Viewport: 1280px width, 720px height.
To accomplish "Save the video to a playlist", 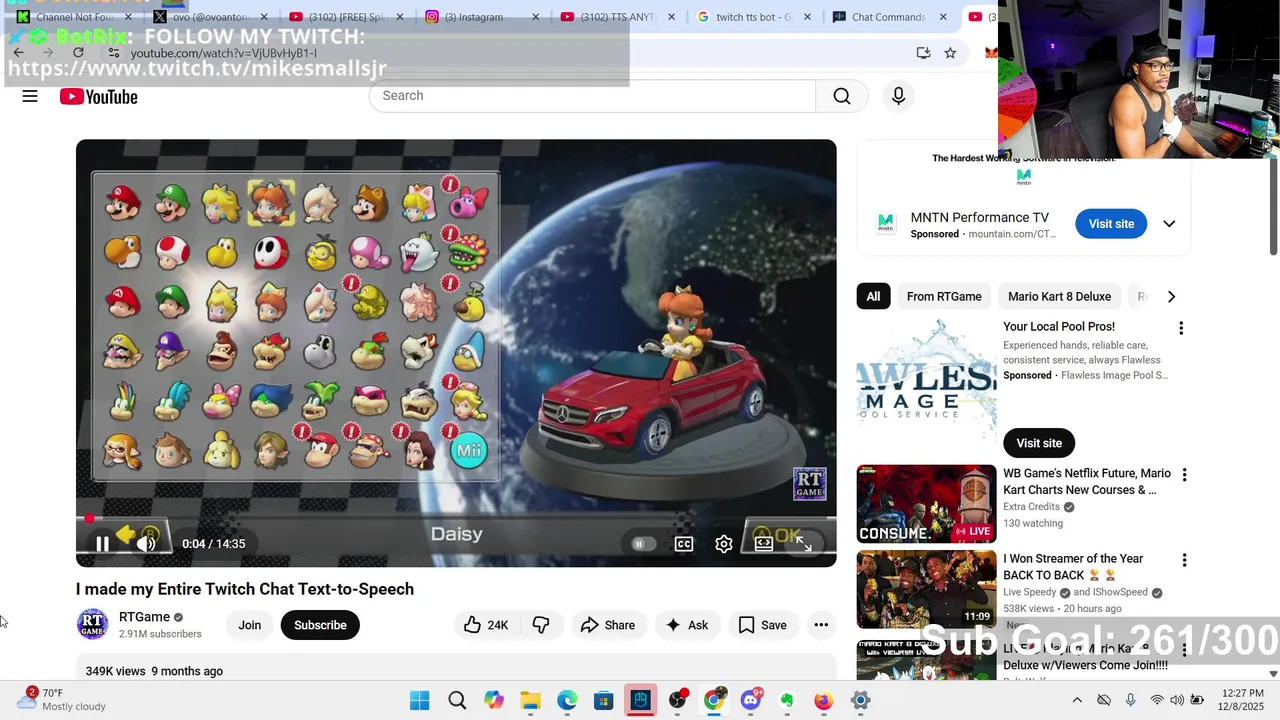I will click(762, 625).
